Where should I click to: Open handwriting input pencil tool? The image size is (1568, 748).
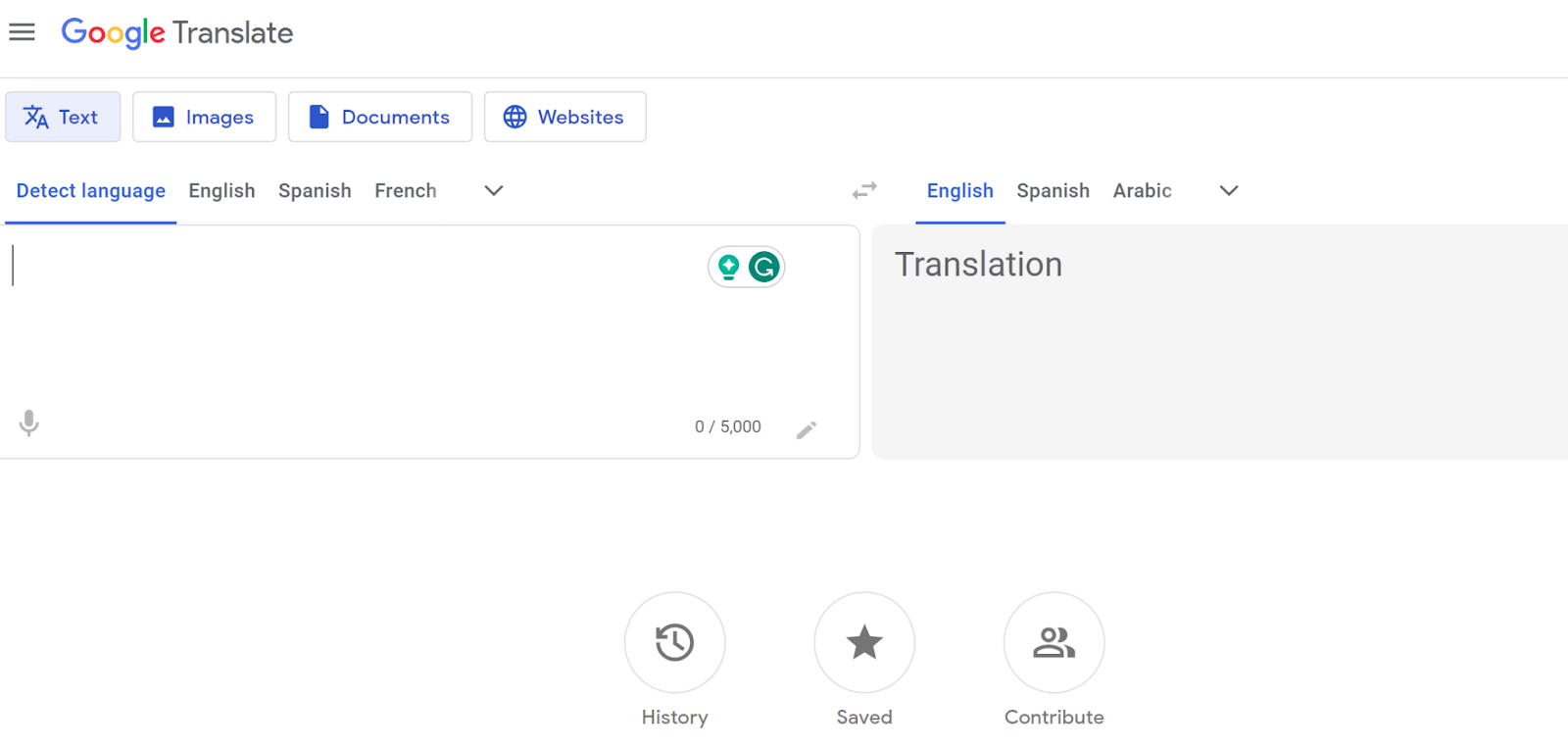[x=807, y=429]
